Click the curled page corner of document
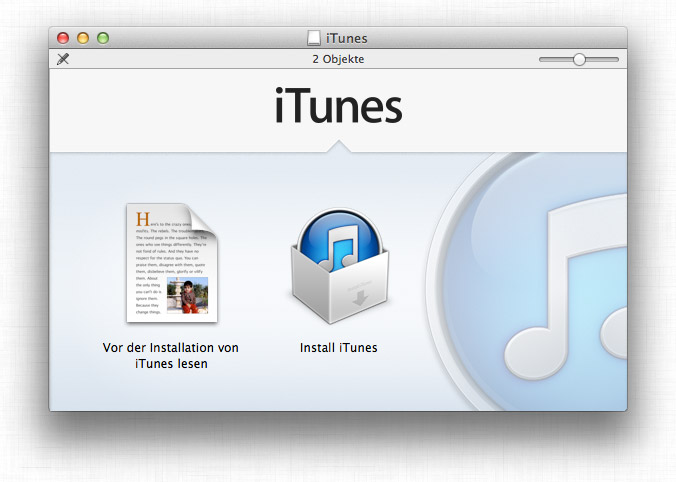Viewport: 676px width, 482px height. (205, 216)
